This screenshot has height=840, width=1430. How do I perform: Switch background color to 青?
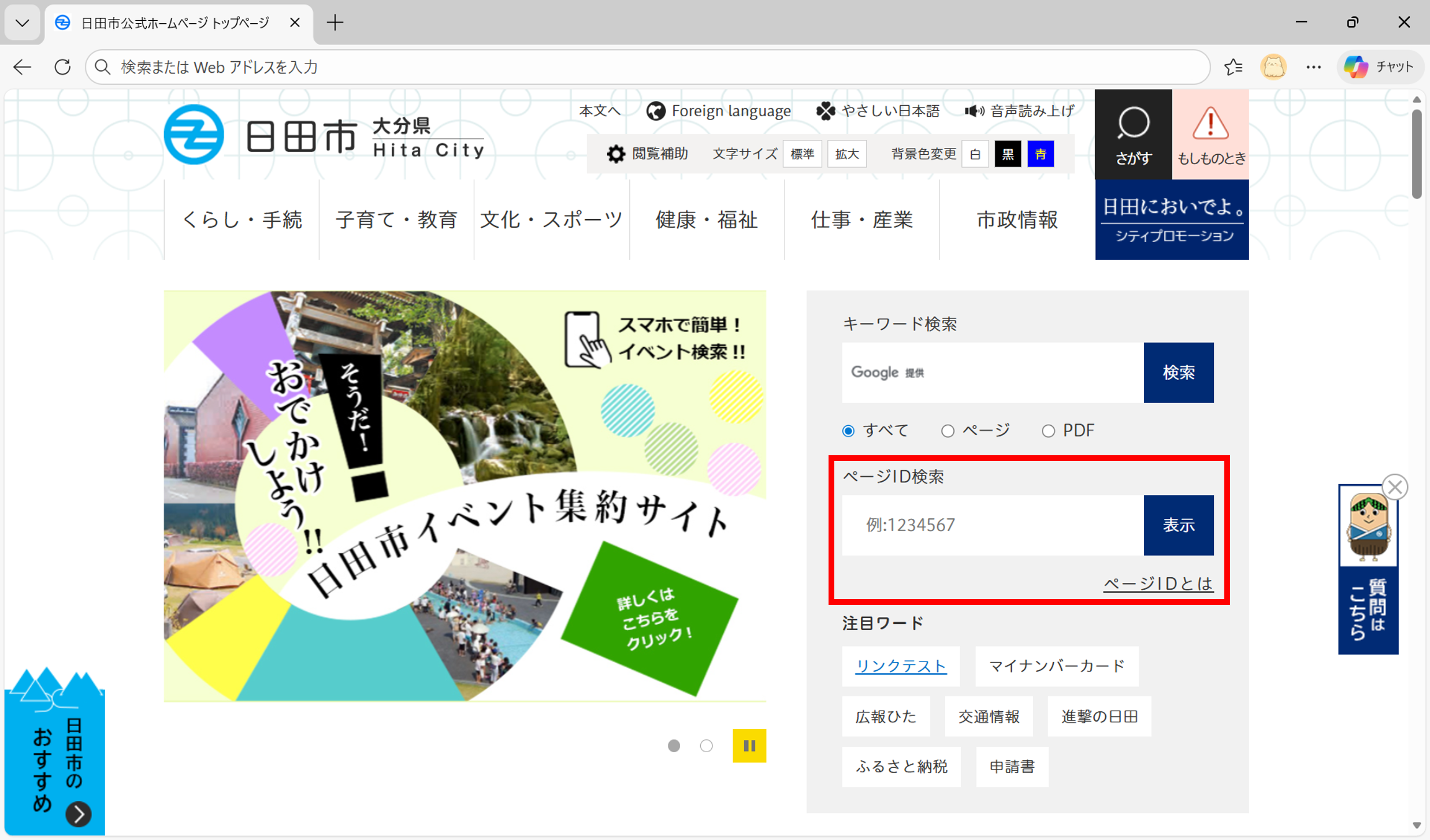pos(1040,153)
